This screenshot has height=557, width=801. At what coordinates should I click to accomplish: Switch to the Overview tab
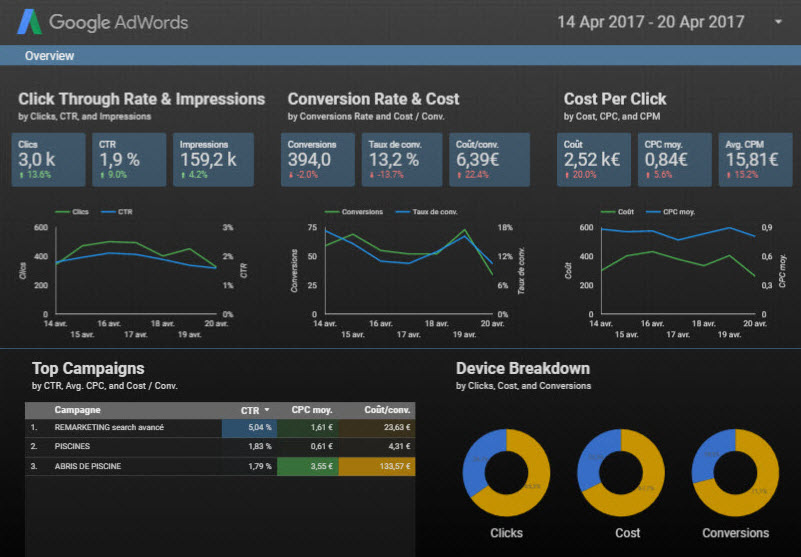(50, 56)
